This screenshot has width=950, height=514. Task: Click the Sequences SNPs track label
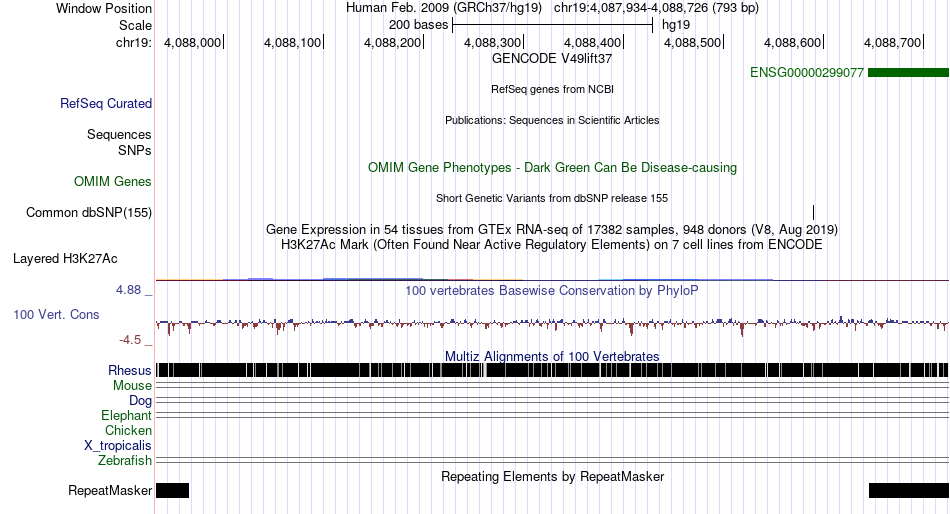[119, 142]
